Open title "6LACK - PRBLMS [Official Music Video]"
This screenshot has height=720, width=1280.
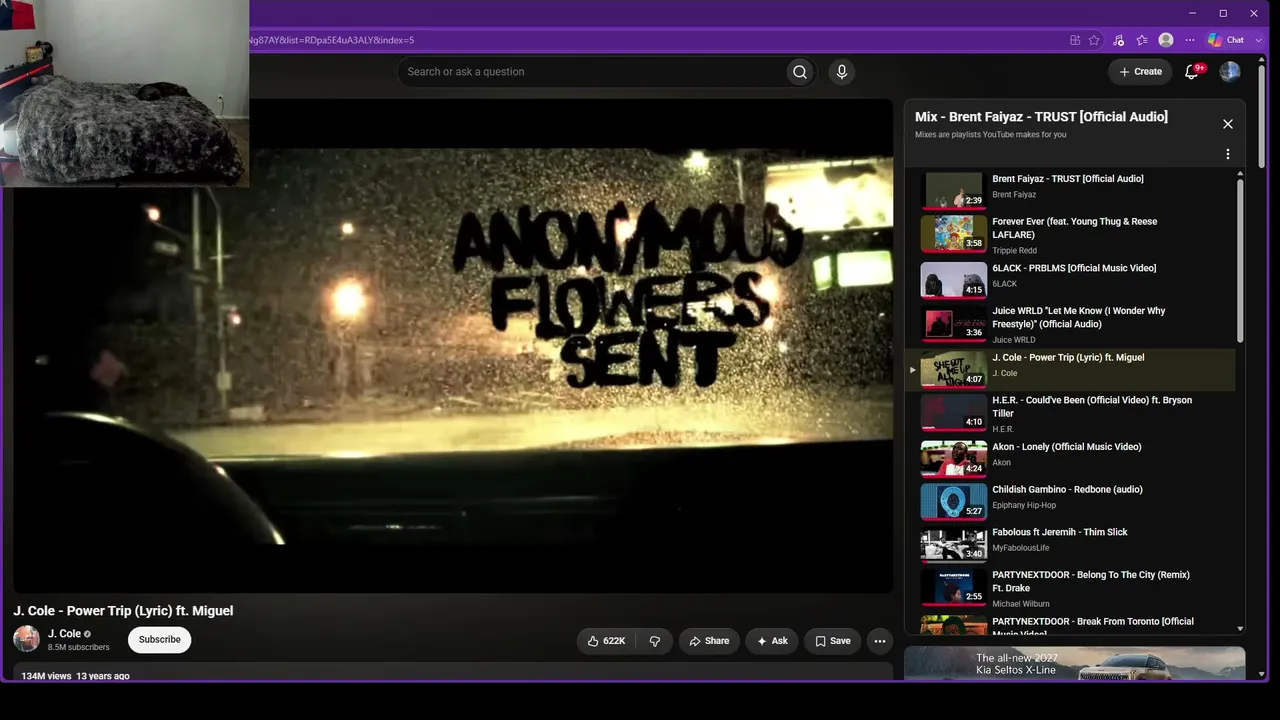tap(1074, 268)
